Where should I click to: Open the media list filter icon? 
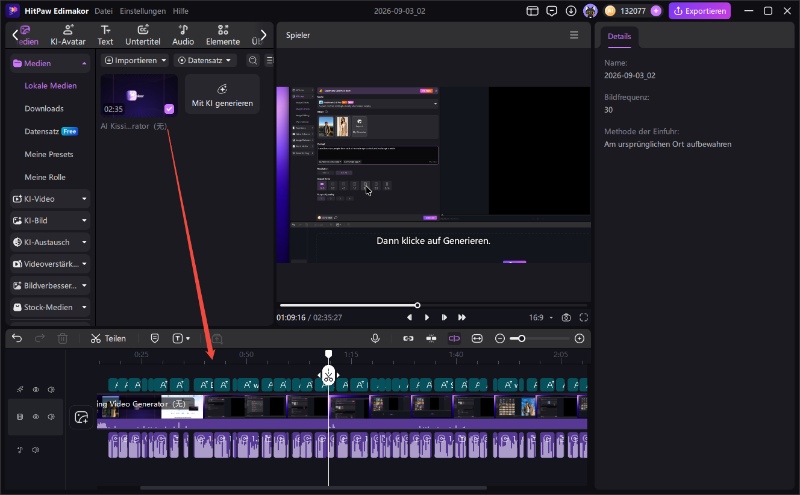click(270, 60)
